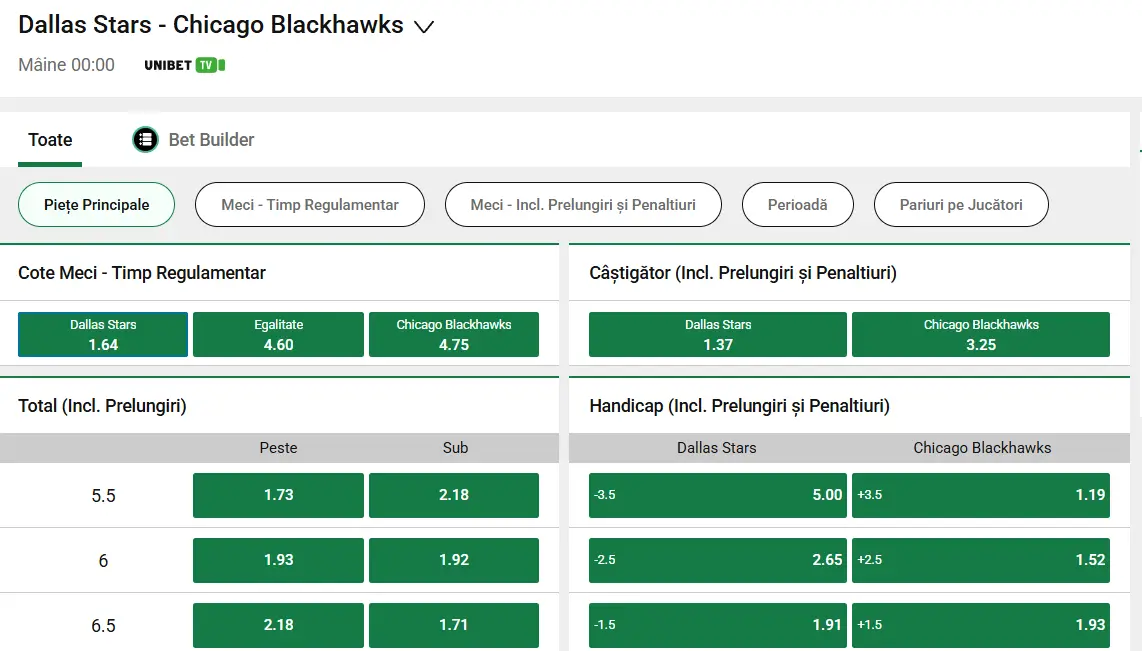The width and height of the screenshot is (1142, 651).
Task: Select Dallas Stars at 1.64 odds
Action: (102, 334)
